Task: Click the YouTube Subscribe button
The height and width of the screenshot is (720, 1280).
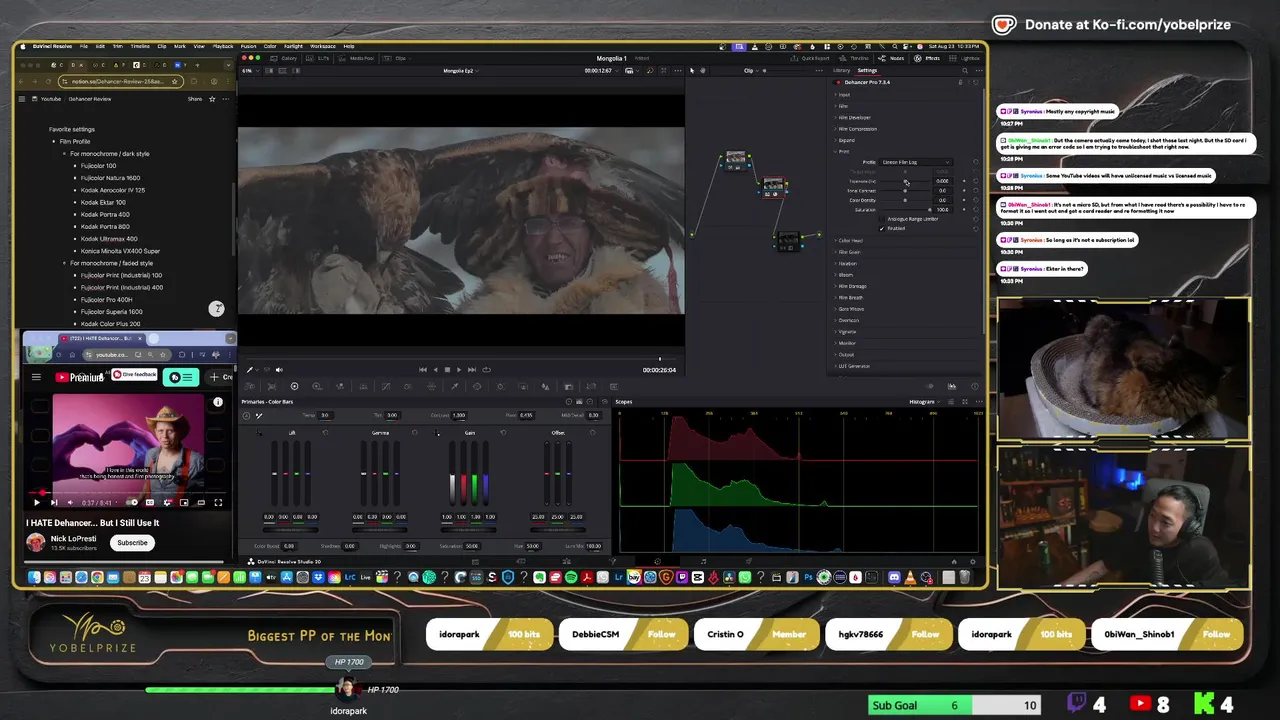Action: (132, 543)
